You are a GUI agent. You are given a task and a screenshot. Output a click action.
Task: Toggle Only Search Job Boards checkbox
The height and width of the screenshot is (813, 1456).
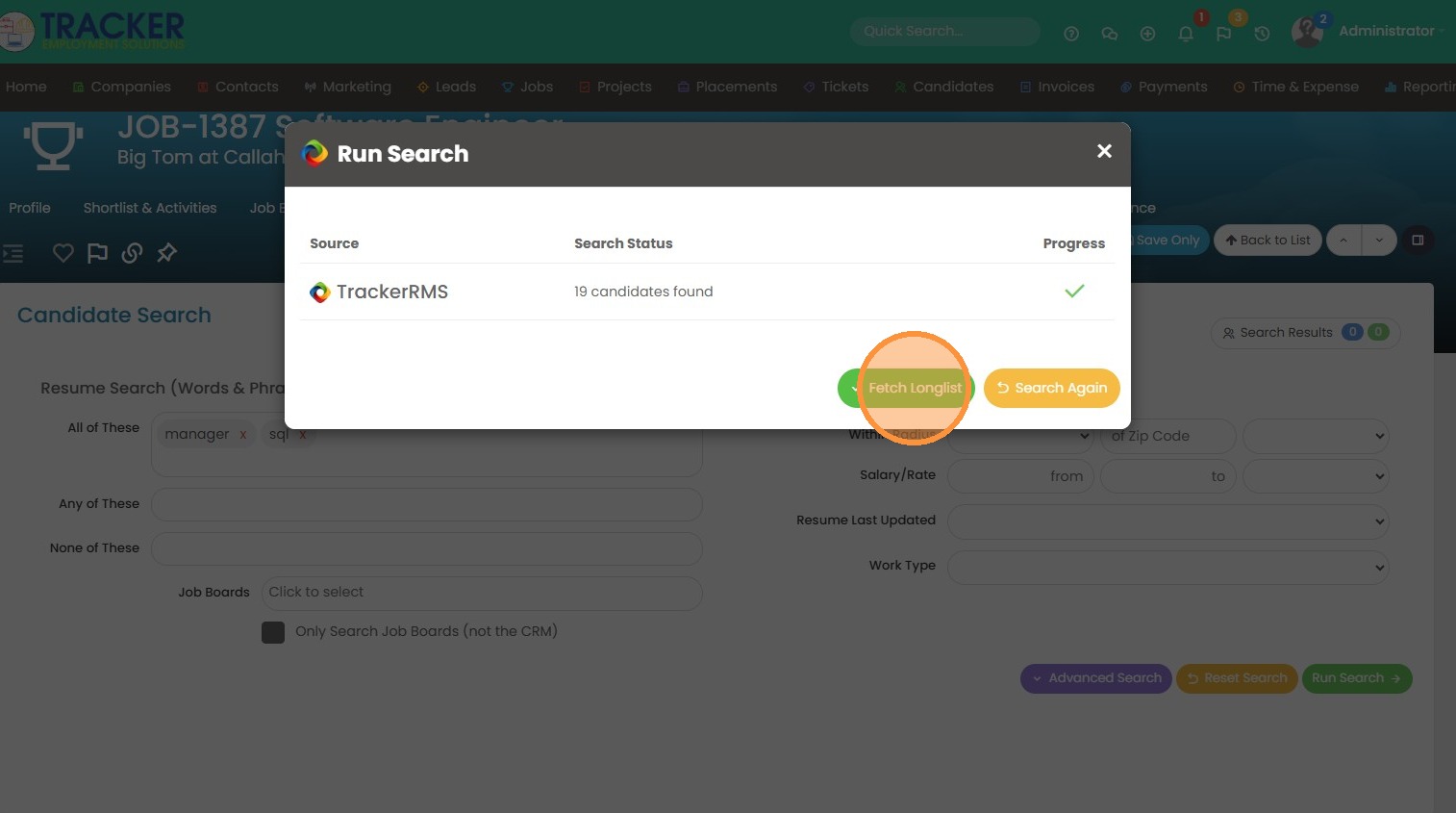pos(273,632)
